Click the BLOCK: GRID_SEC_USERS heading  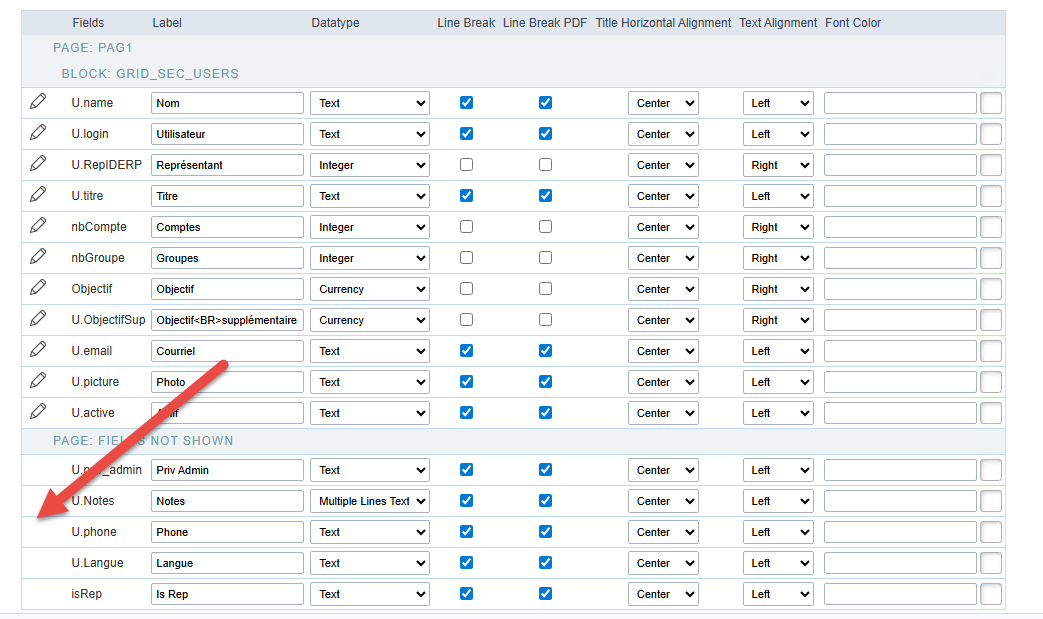[150, 74]
